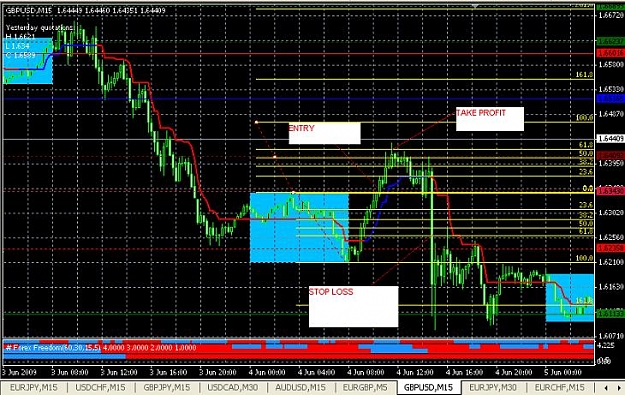The height and width of the screenshot is (395, 625).
Task: Click the '3 Jun 16:00' time label
Action: point(168,373)
